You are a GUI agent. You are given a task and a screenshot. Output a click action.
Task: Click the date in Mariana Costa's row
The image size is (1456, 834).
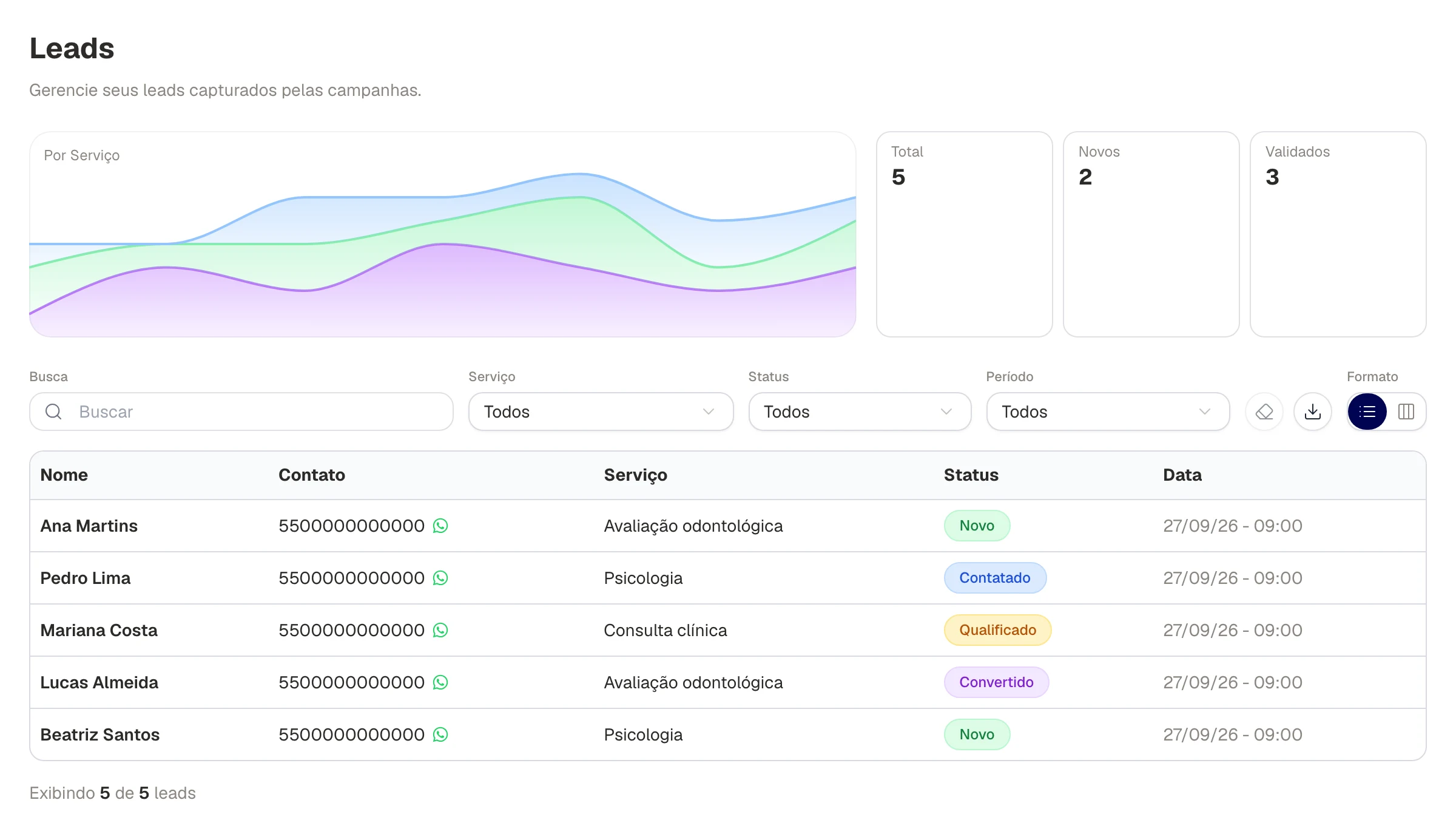point(1233,630)
